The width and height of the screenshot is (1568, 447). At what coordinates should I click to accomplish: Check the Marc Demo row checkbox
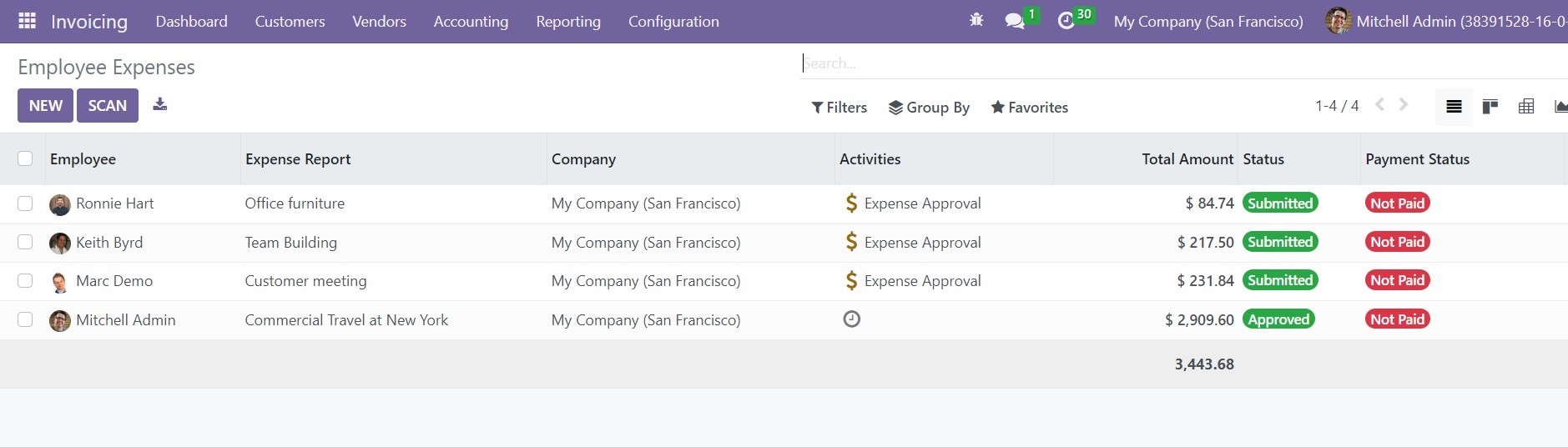click(25, 281)
